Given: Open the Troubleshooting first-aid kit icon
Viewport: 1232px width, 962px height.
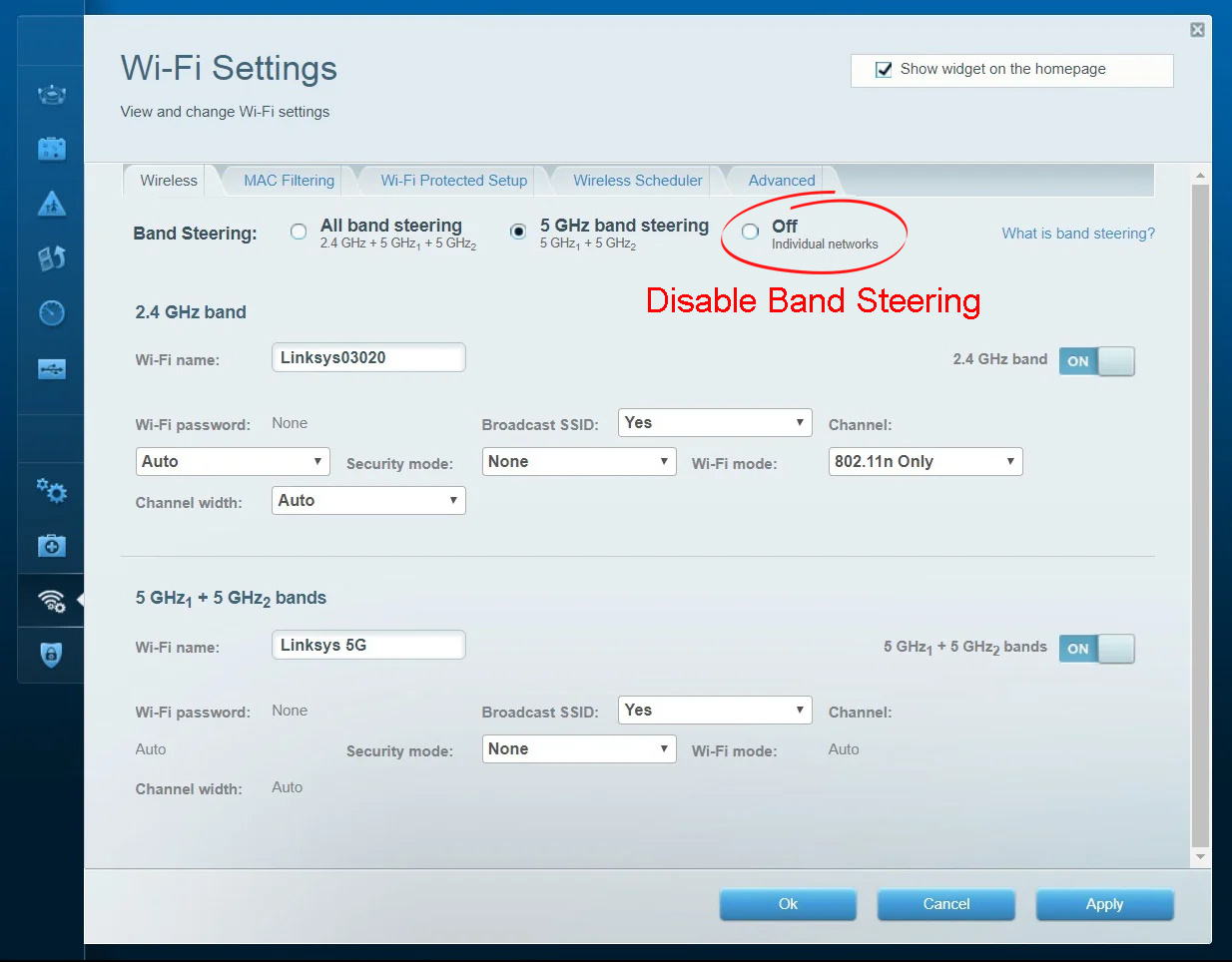Looking at the screenshot, I should [x=51, y=546].
